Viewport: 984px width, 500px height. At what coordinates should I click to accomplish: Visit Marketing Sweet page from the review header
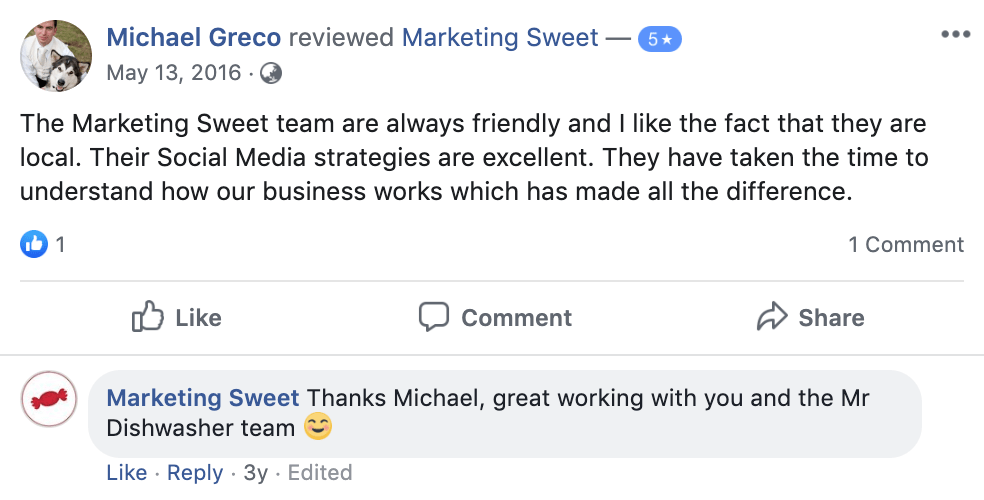tap(500, 38)
